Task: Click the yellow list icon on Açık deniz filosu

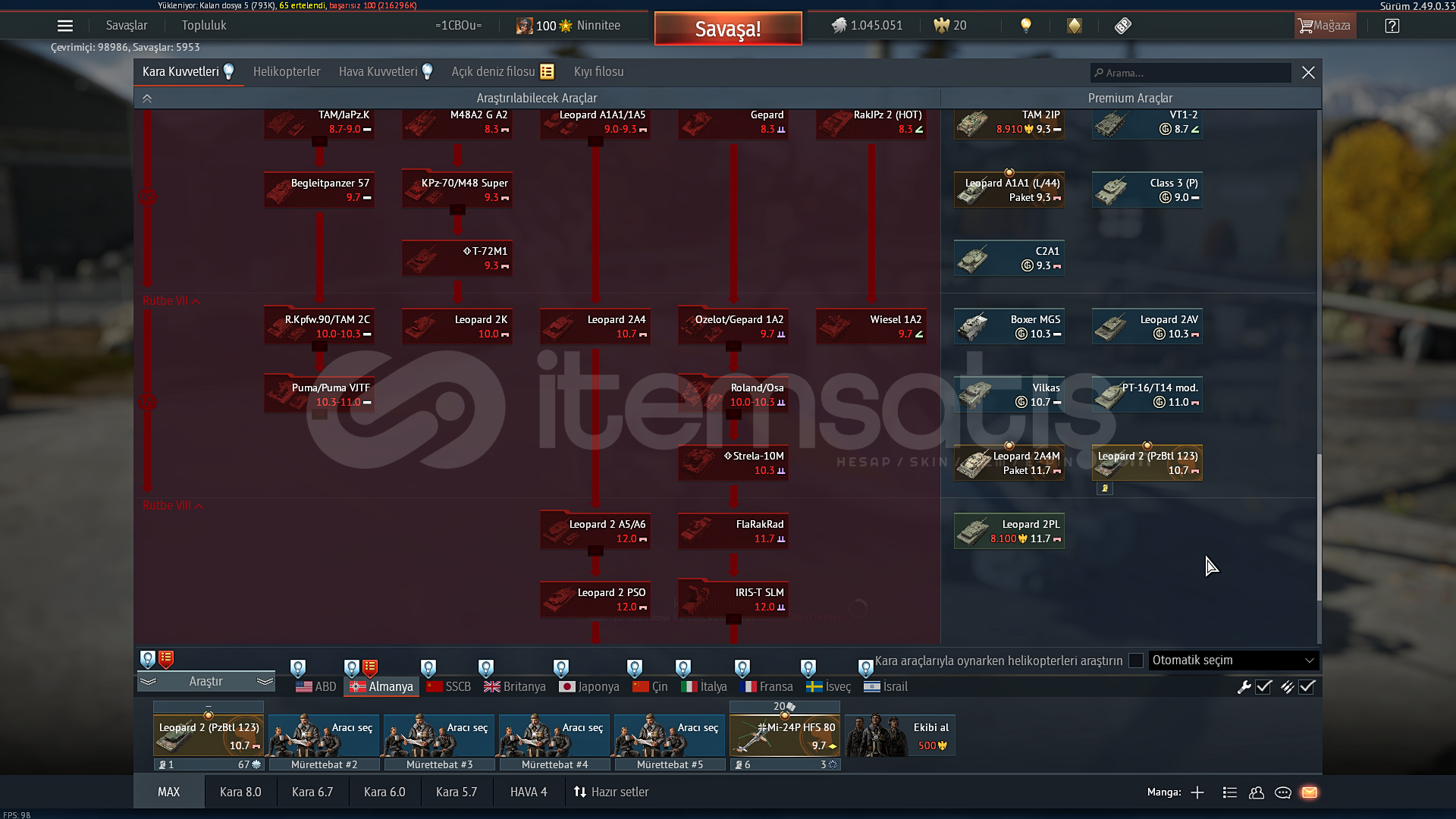Action: [548, 71]
